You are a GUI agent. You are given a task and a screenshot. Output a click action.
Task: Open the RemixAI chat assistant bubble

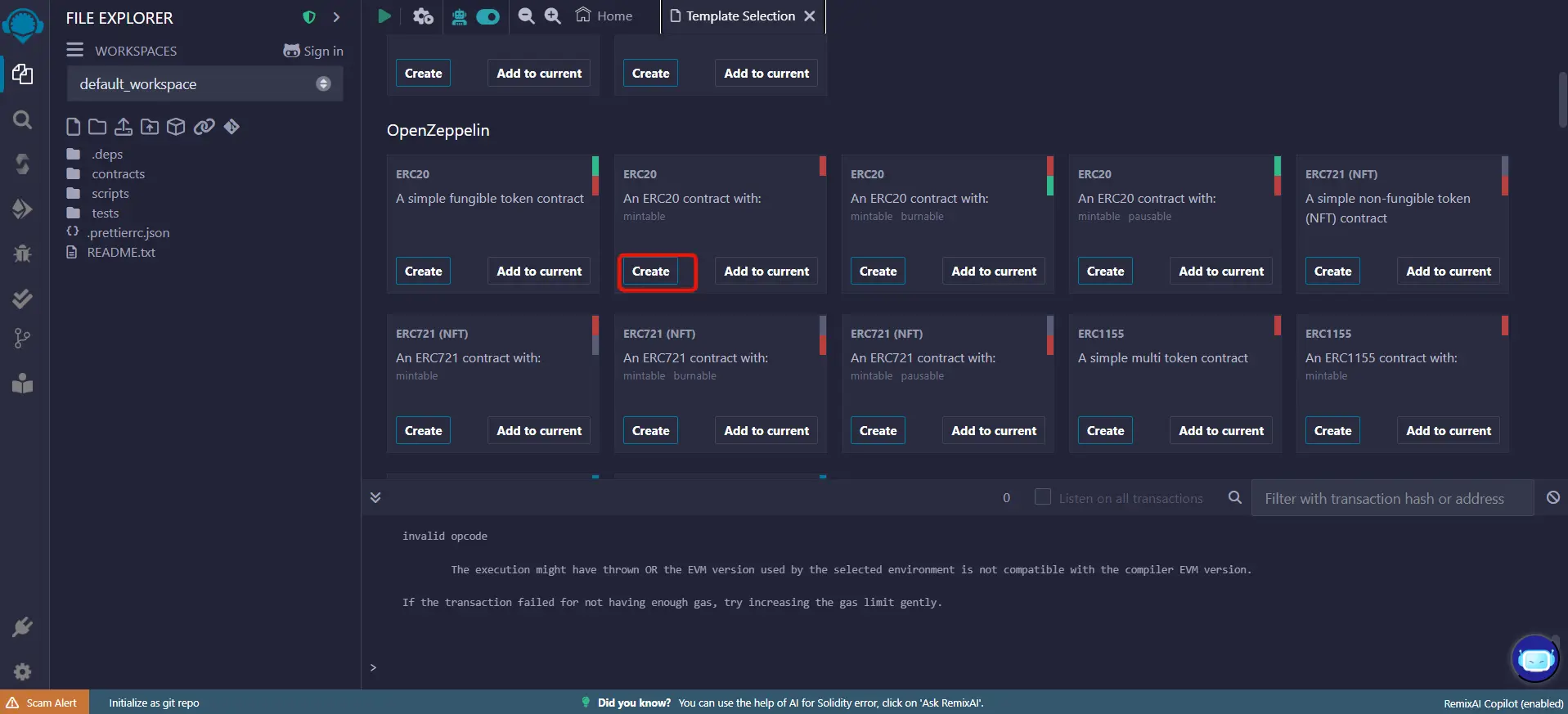click(1535, 658)
